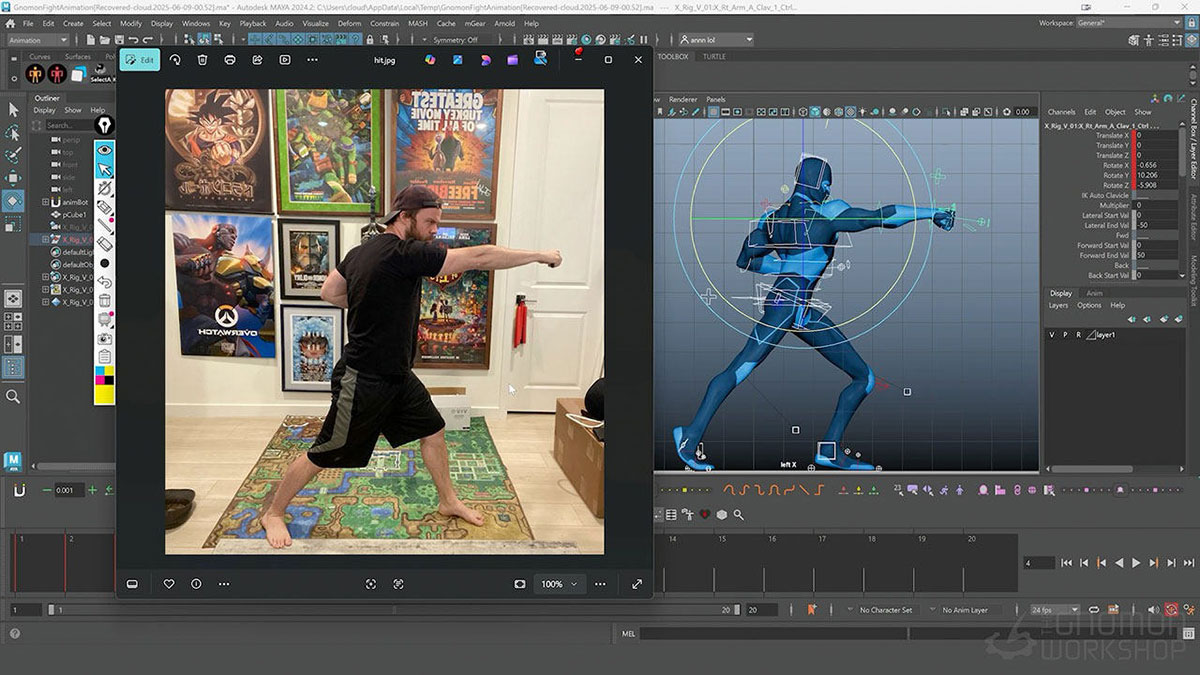Click the search magnifier in the left toolbox
The width and height of the screenshot is (1200, 675).
(13, 397)
